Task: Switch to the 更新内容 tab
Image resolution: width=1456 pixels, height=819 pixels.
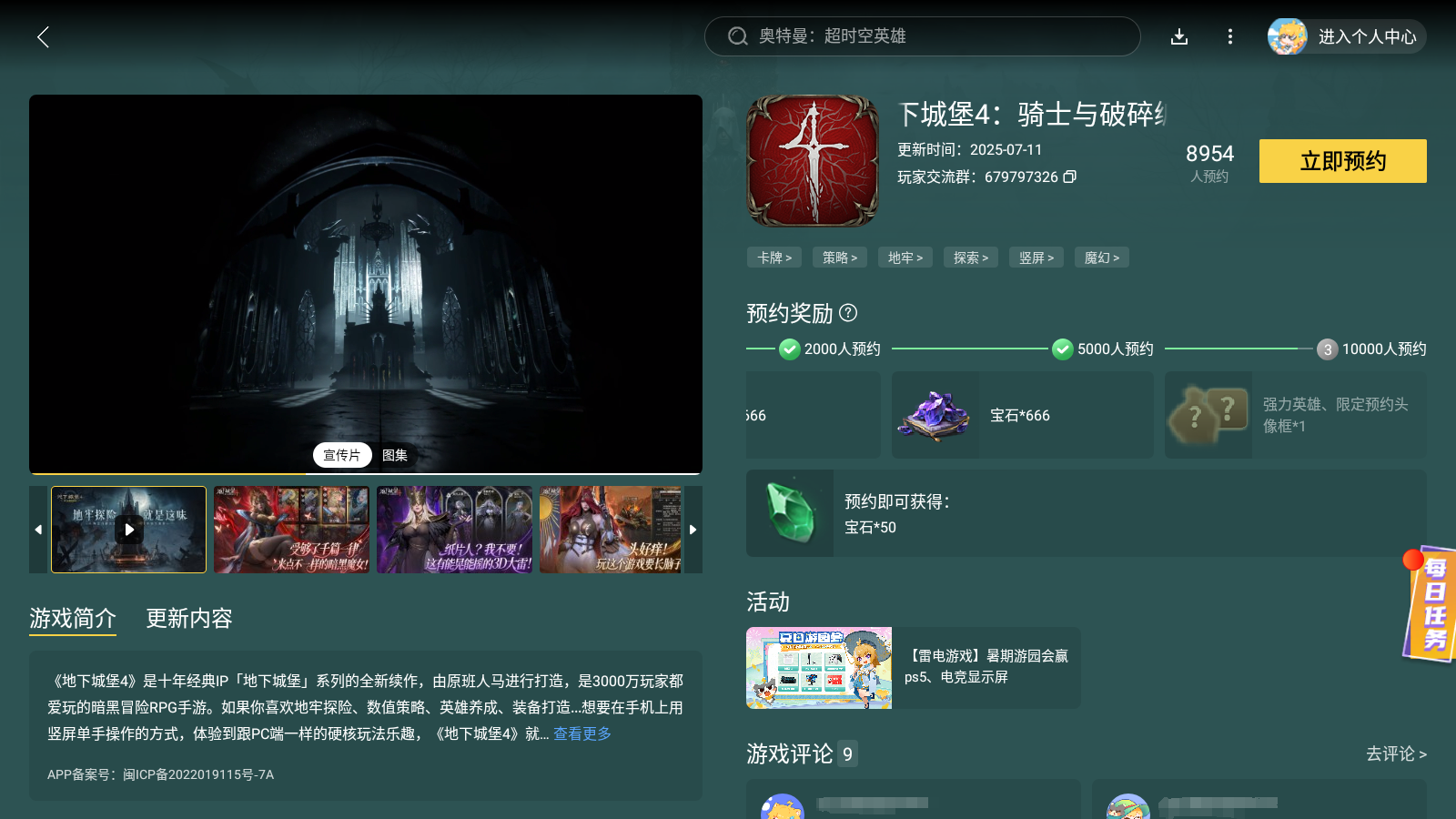Action: point(187,619)
